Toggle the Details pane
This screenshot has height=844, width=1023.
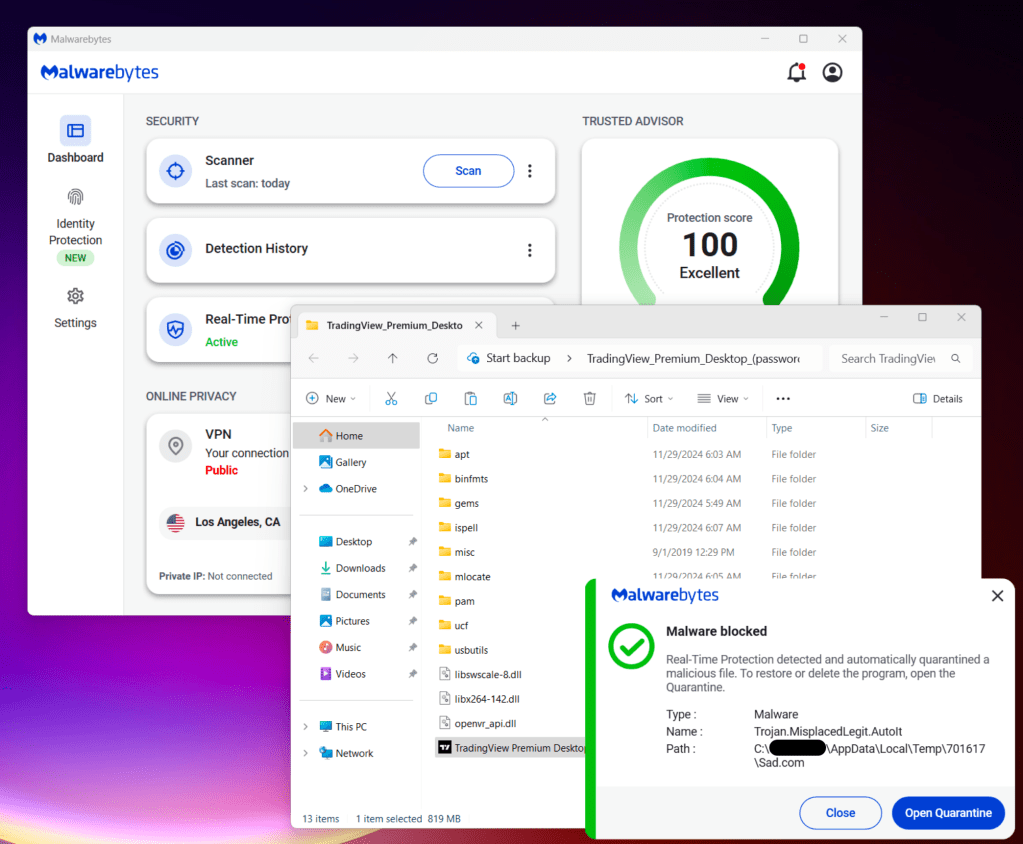tap(938, 399)
